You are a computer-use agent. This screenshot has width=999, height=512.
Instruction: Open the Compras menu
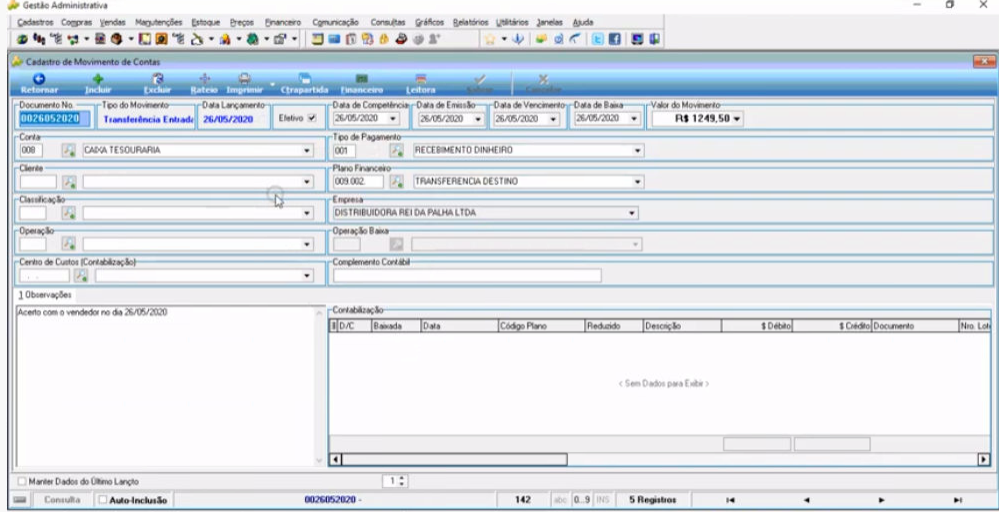click(76, 22)
